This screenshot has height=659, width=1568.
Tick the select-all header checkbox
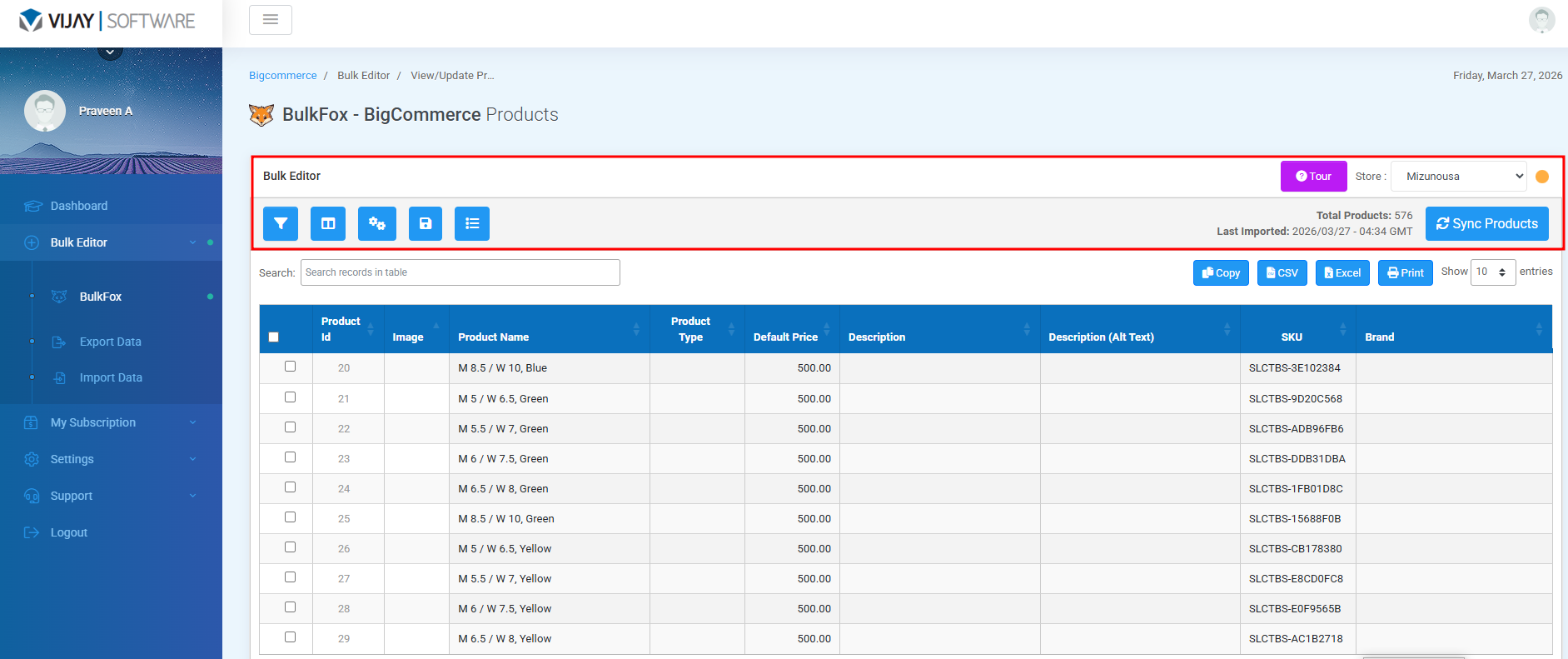[273, 337]
